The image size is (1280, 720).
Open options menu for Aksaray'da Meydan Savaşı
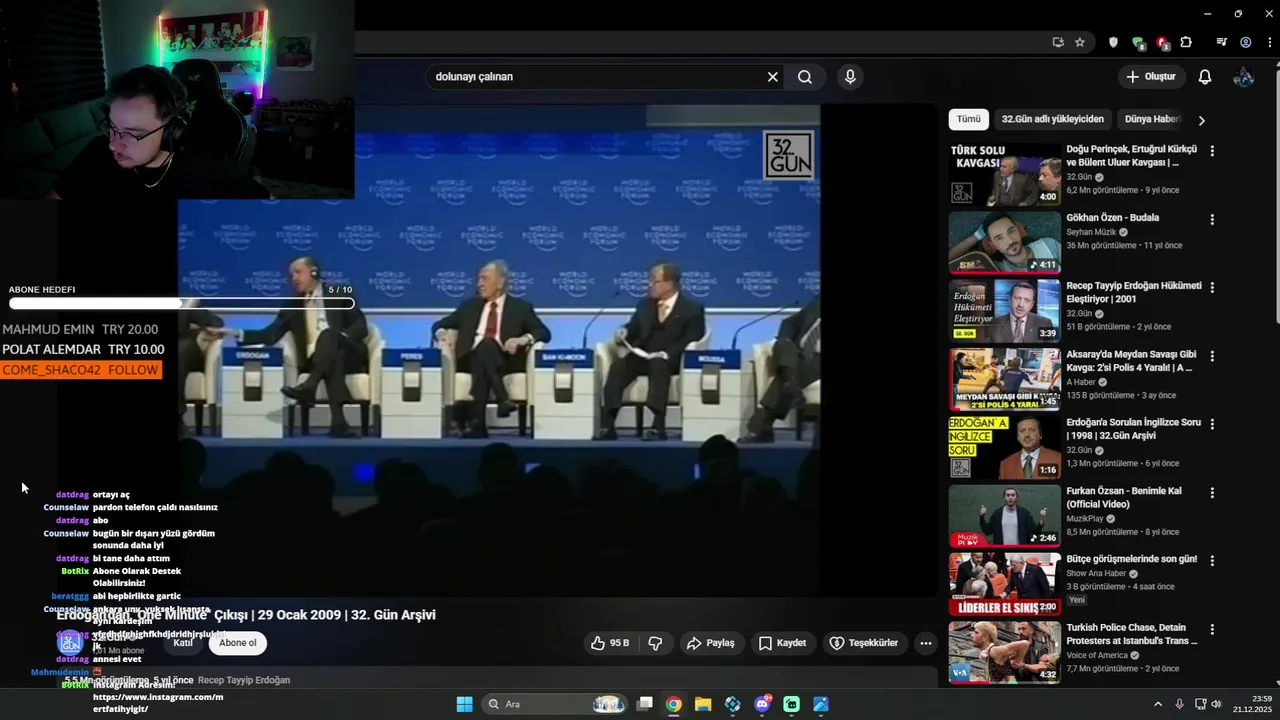(1212, 356)
